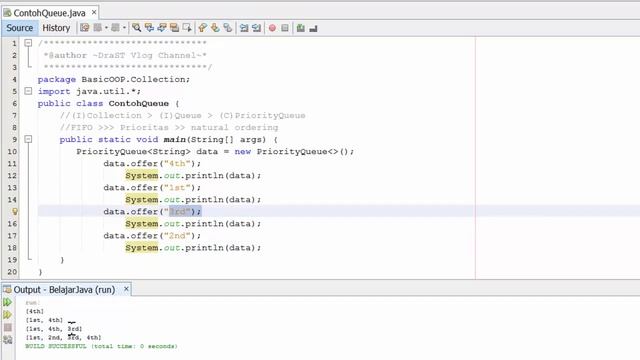This screenshot has height=360, width=640.
Task: Click the Collection > Queue > PriorityQueue comment
Action: pos(182,116)
